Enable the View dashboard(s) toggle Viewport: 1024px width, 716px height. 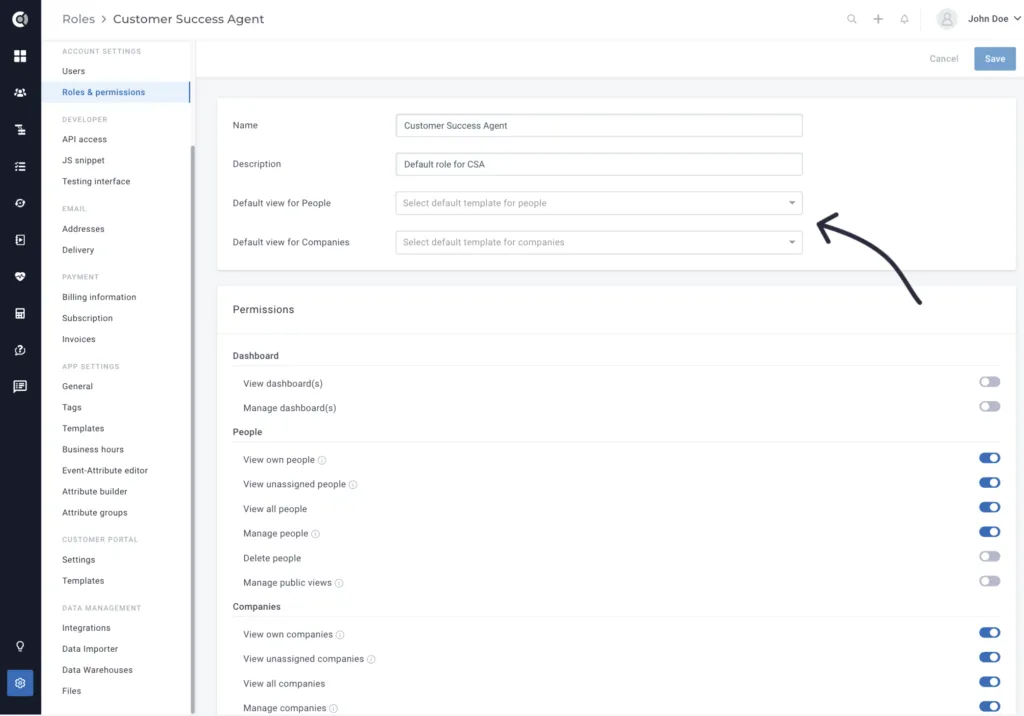click(x=989, y=382)
